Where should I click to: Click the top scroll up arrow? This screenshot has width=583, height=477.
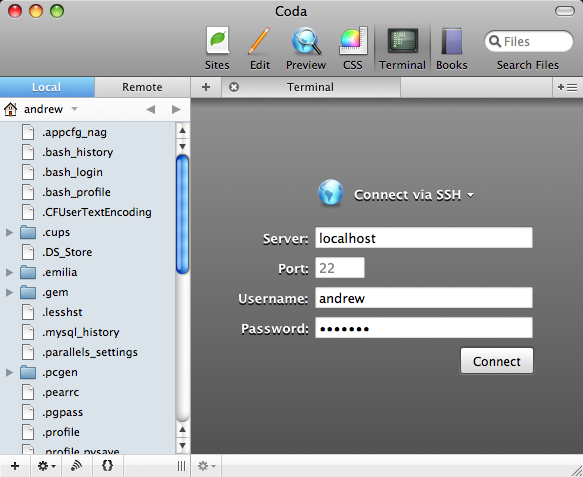182,130
